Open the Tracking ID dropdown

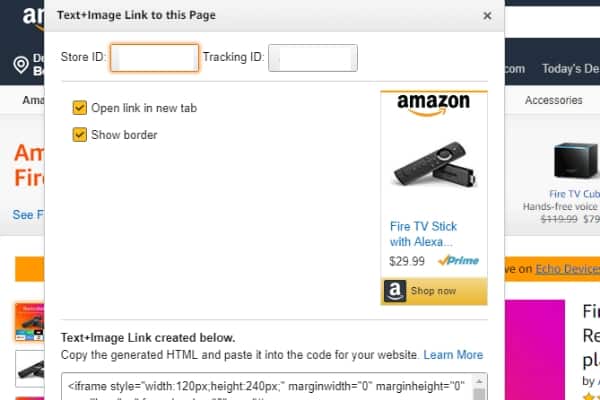[x=312, y=58]
